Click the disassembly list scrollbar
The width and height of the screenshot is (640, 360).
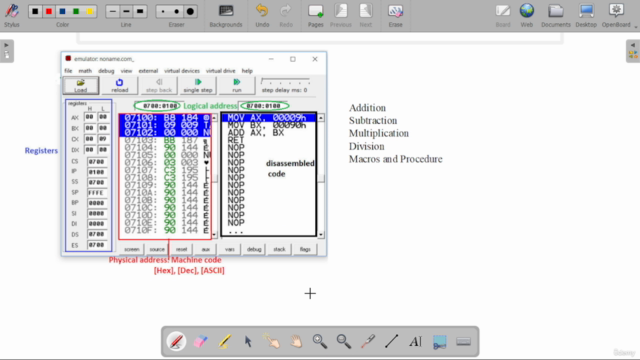[x=321, y=176]
